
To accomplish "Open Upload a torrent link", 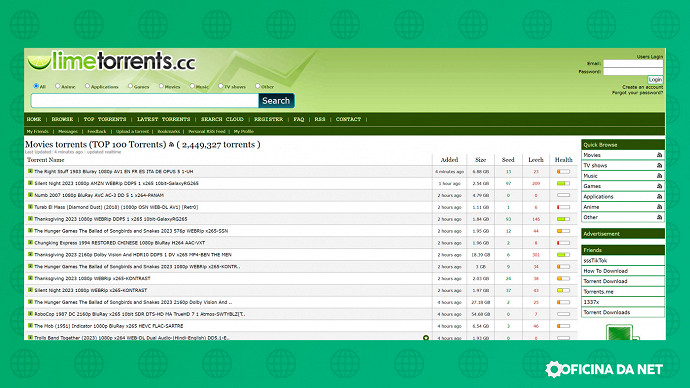I will tap(132, 132).
